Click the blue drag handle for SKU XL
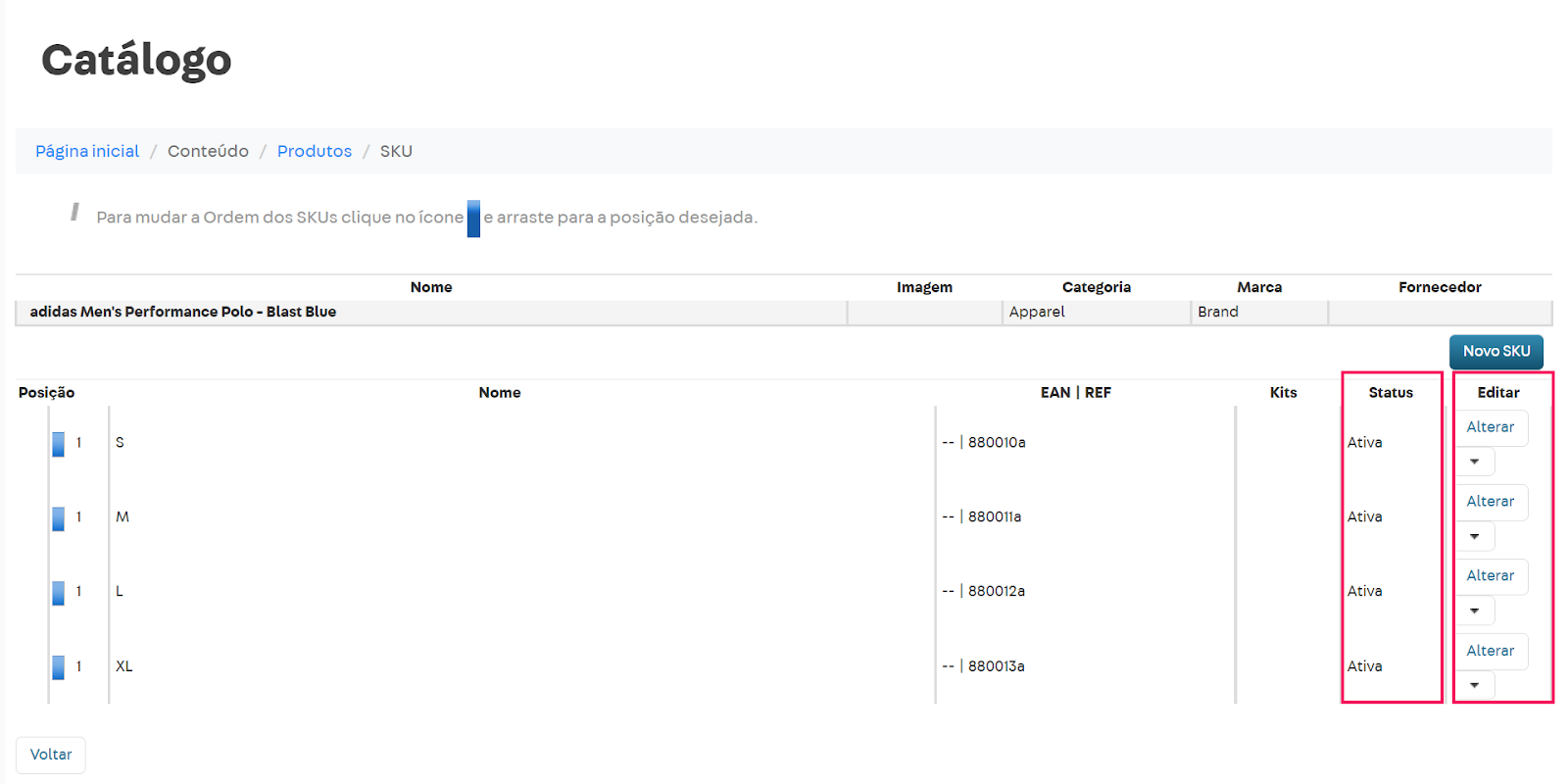 [x=58, y=667]
